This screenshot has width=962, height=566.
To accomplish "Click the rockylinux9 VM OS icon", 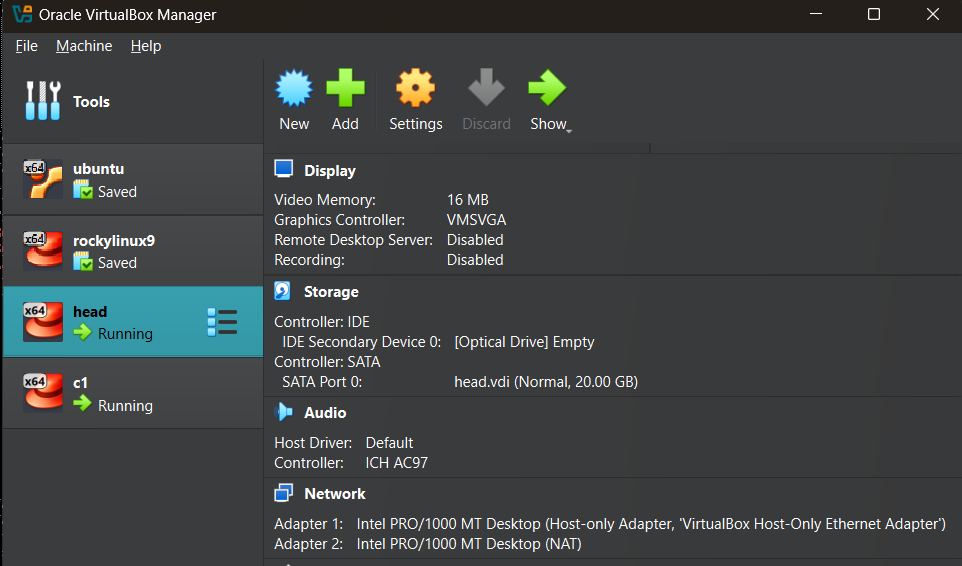I will coord(43,250).
